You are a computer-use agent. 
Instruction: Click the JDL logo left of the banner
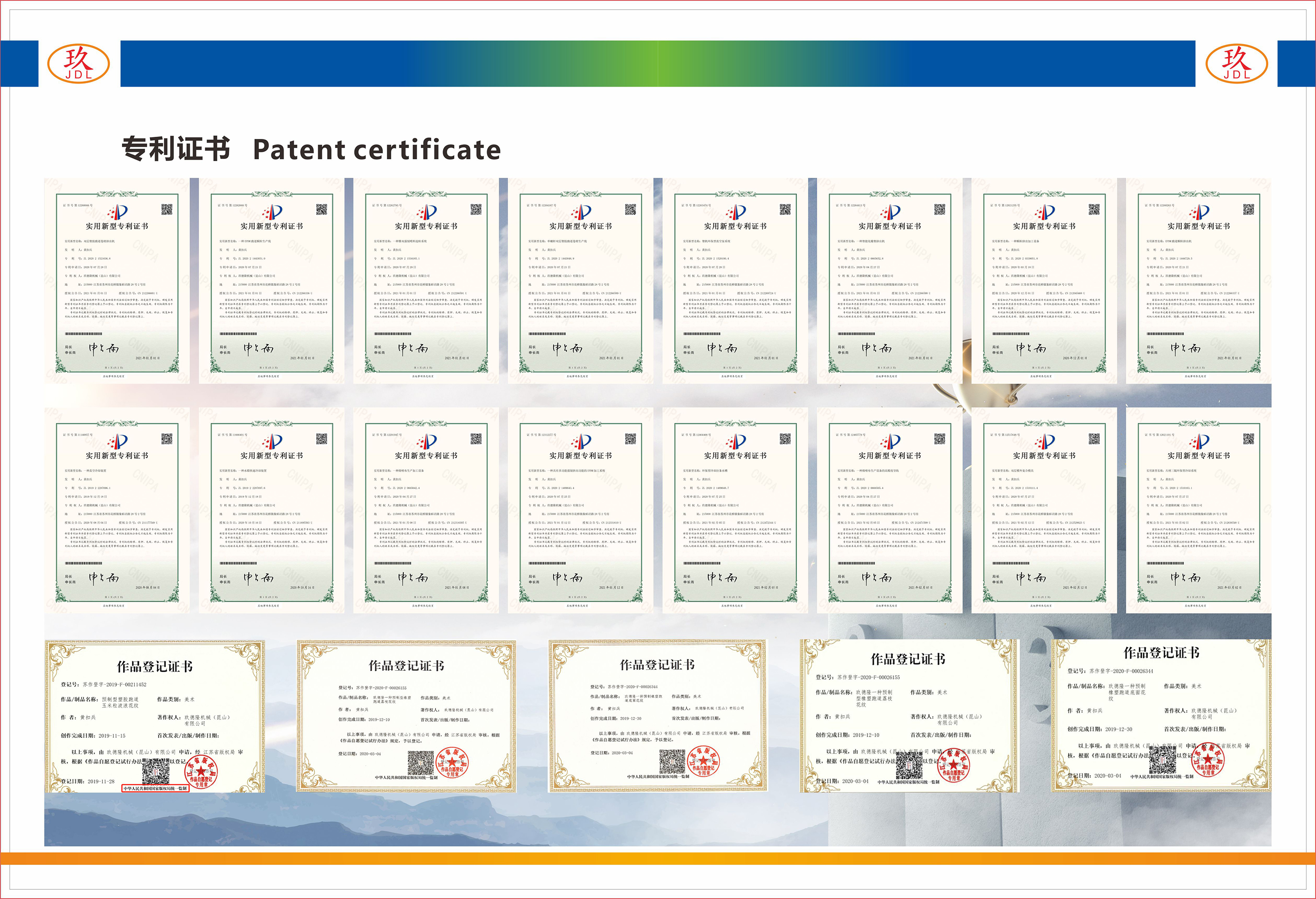[x=78, y=64]
